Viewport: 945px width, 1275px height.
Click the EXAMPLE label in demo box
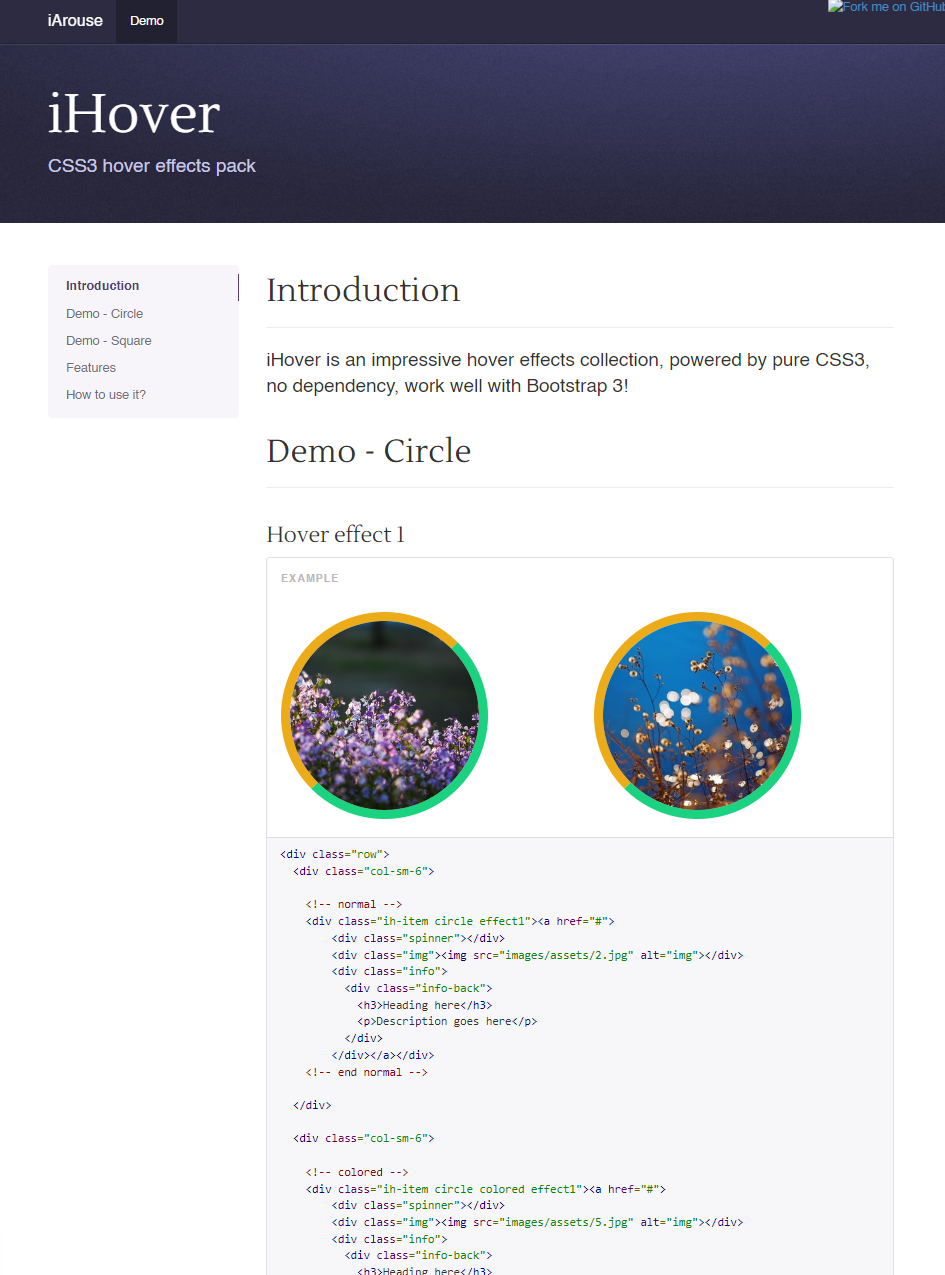310,578
